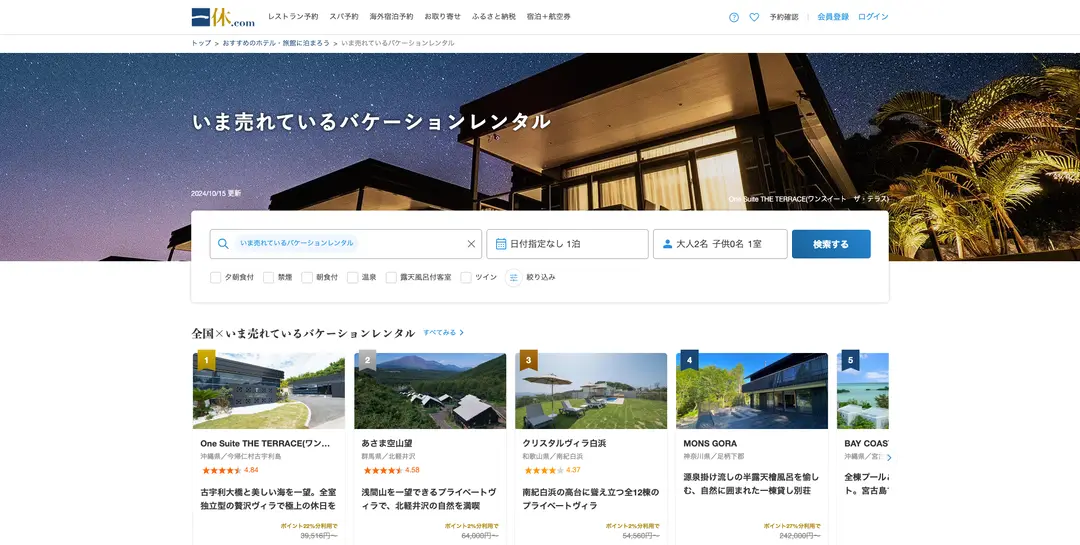Check the 禁煙 checkbox
The width and height of the screenshot is (1080, 545).
pyautogui.click(x=269, y=278)
